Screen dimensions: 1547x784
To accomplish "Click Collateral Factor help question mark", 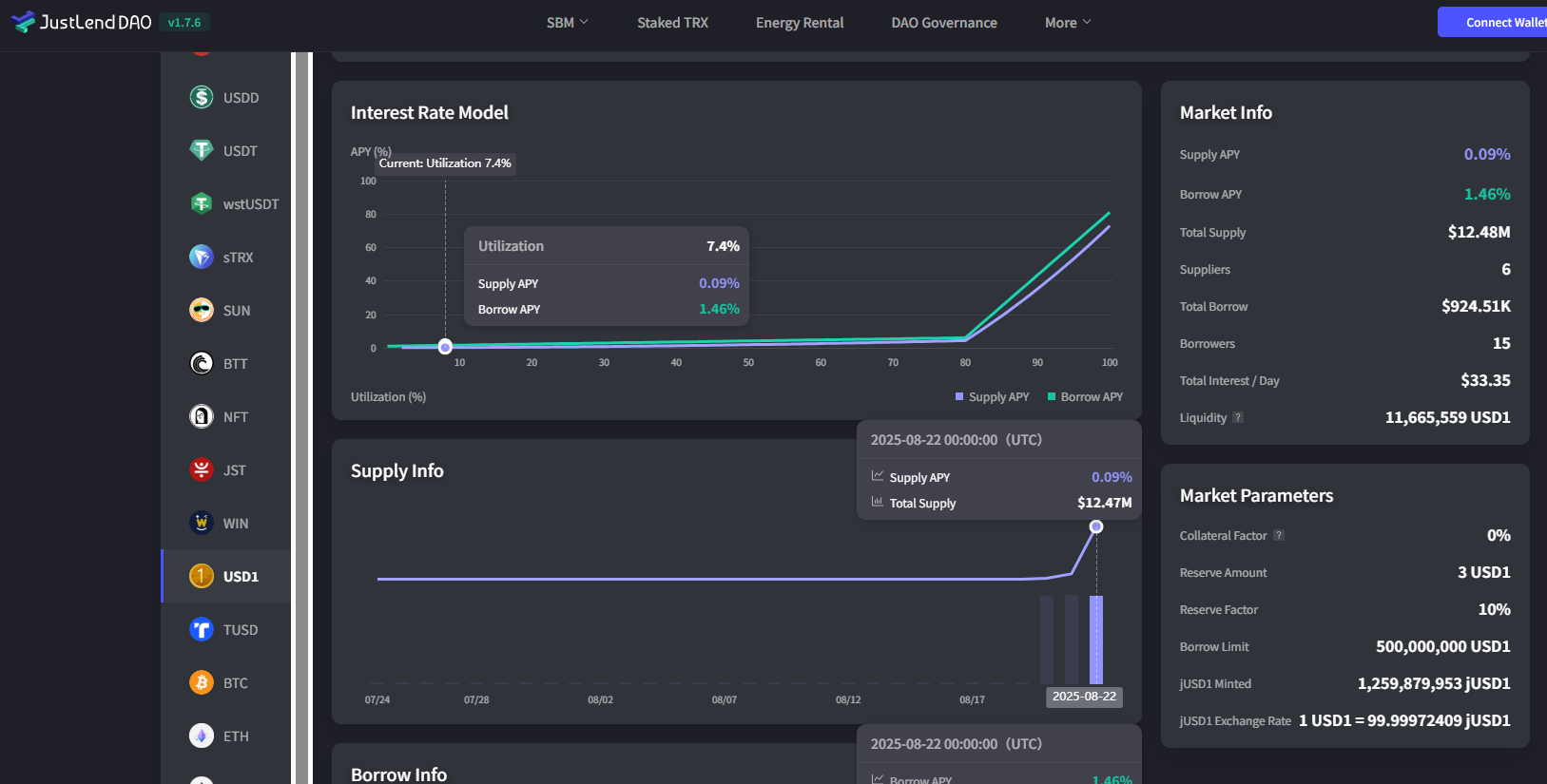I will pyautogui.click(x=1279, y=535).
